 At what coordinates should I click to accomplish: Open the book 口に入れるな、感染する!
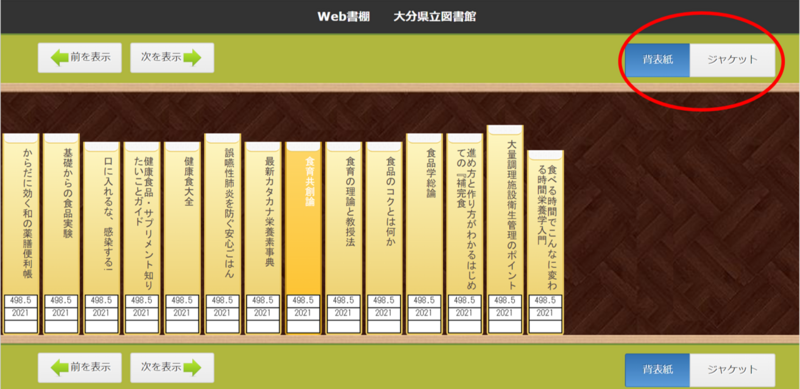coord(102,238)
